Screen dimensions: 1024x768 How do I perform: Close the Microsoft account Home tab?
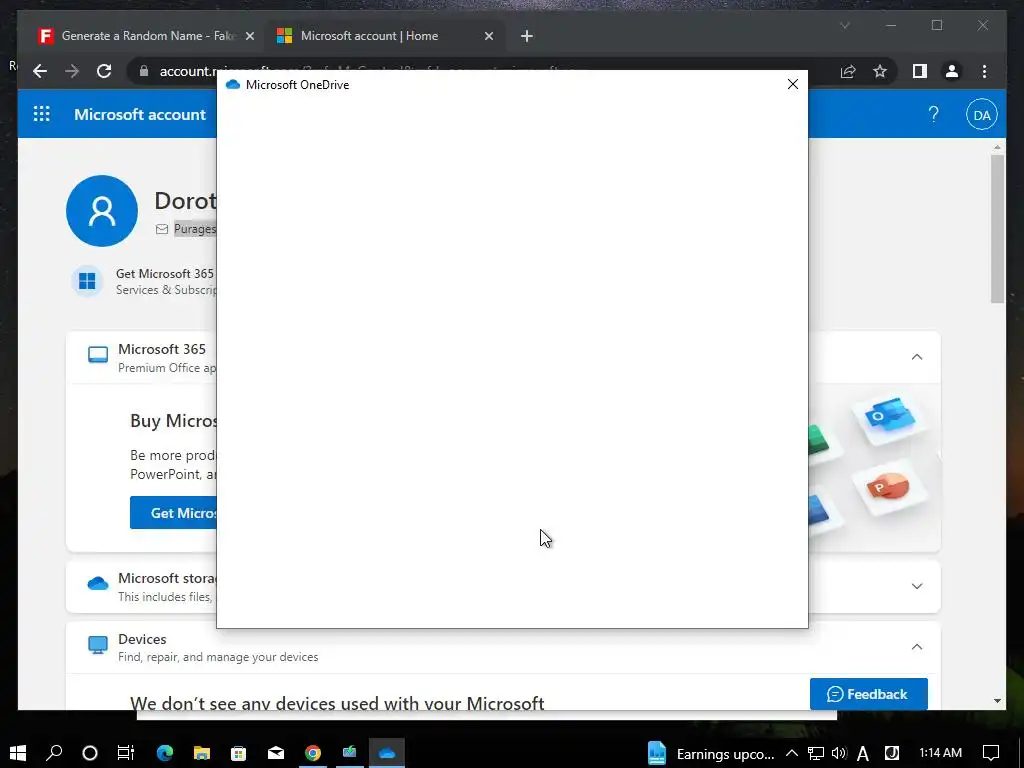click(488, 36)
